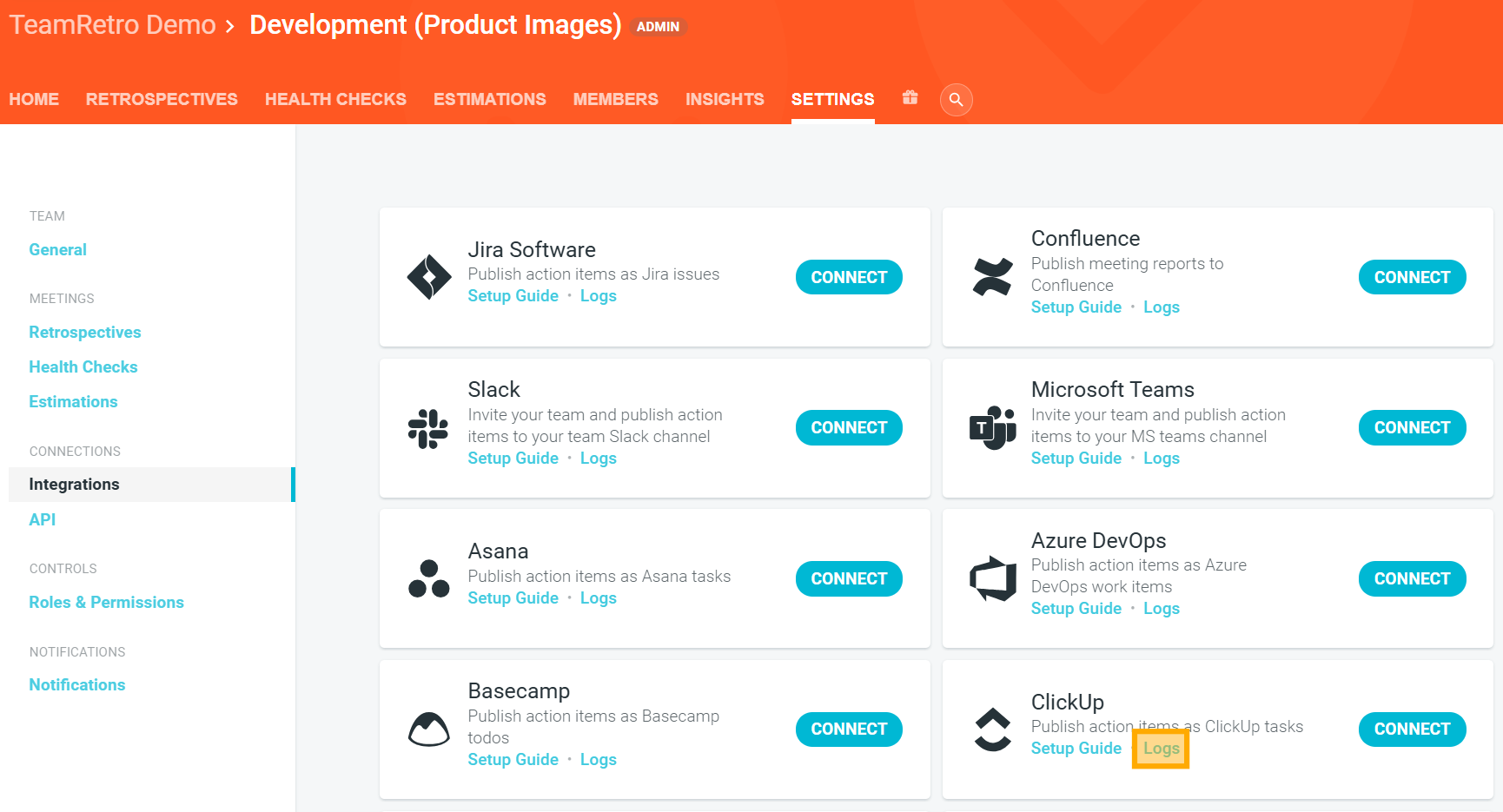This screenshot has height=812, width=1503.
Task: Connect the Slack integration
Action: click(x=849, y=427)
